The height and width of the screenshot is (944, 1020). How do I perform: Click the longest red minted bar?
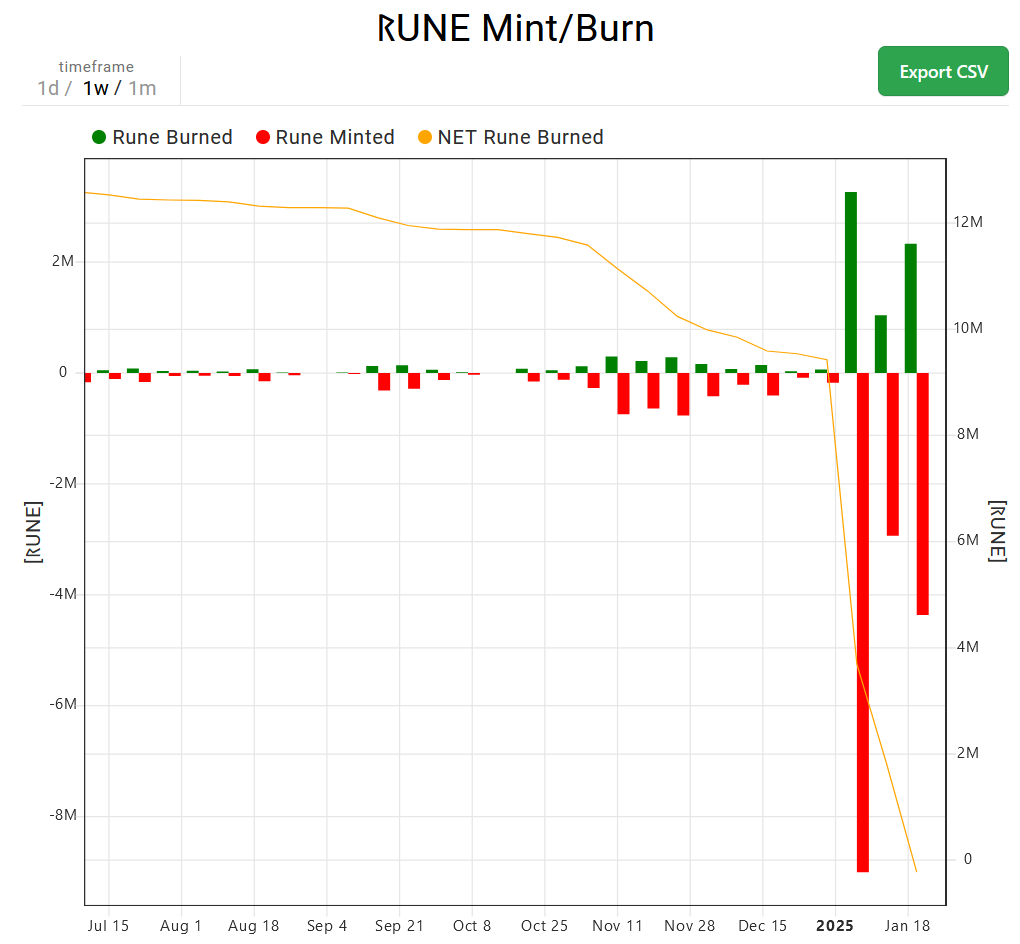(x=863, y=622)
